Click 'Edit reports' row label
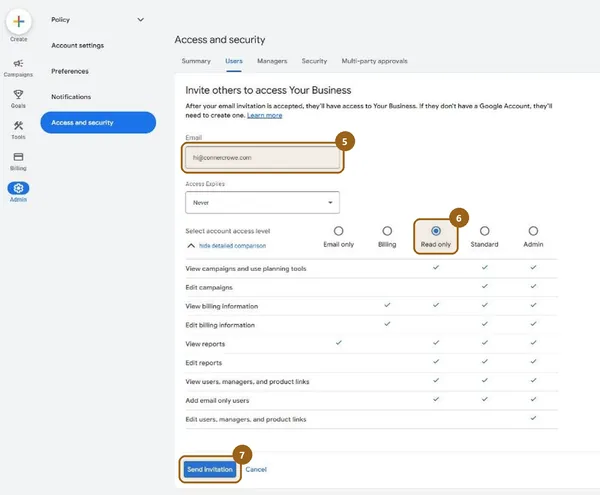The image size is (600, 495). point(204,363)
